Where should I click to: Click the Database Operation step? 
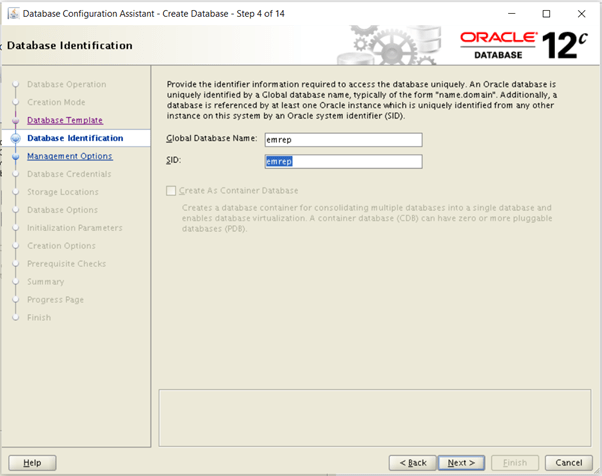click(x=66, y=84)
